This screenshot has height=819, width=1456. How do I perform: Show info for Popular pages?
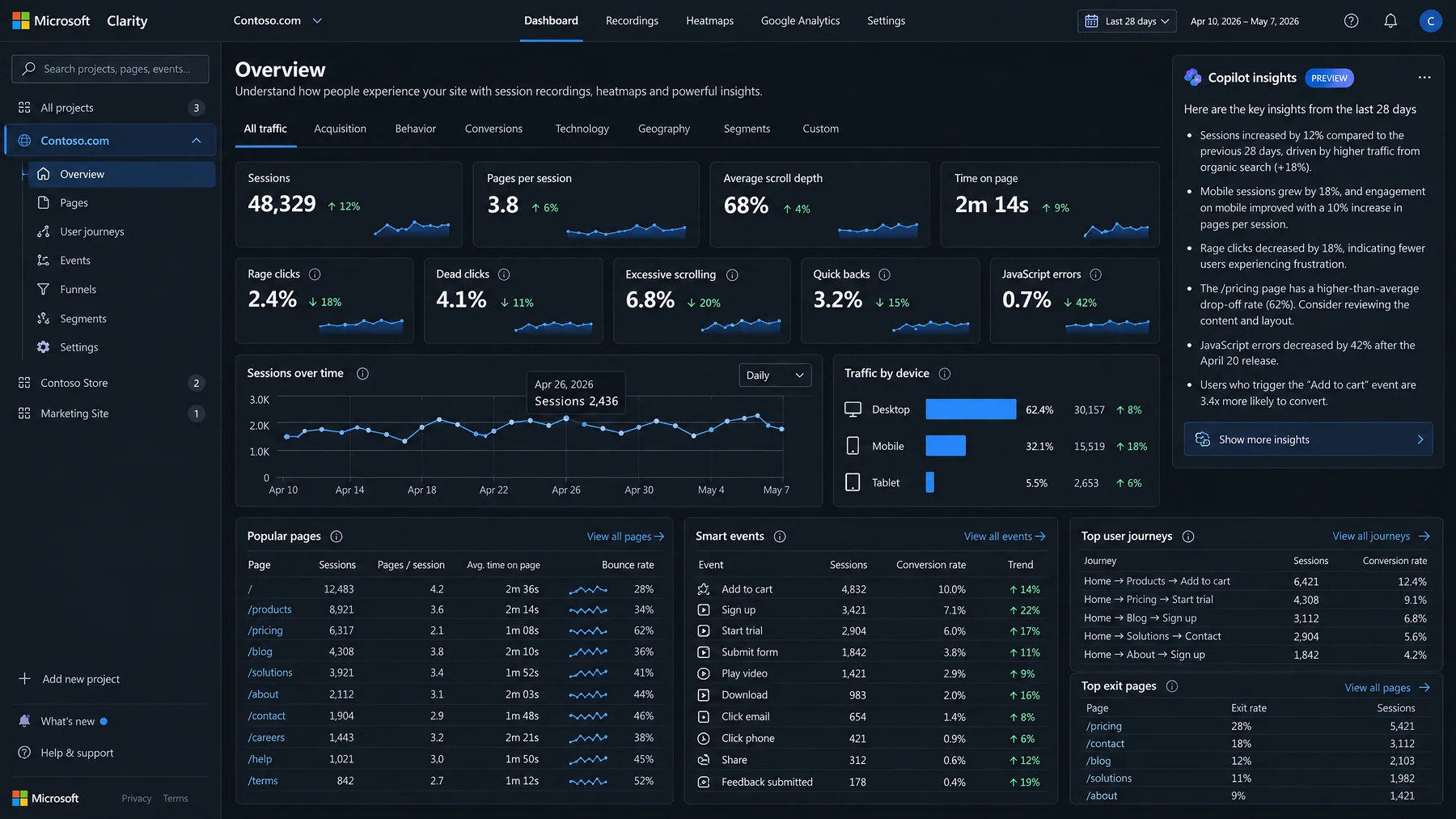point(336,537)
